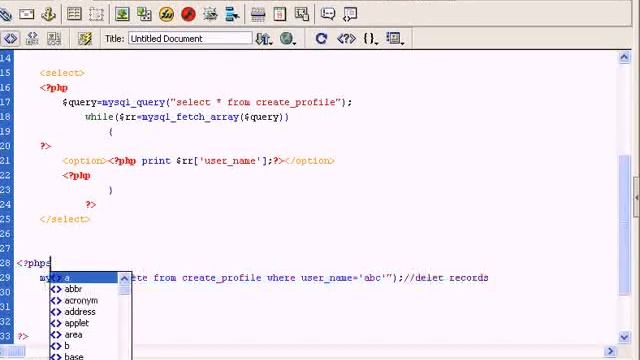640x360 pixels.
Task: Click the Rollover Image icon
Action: [210, 14]
